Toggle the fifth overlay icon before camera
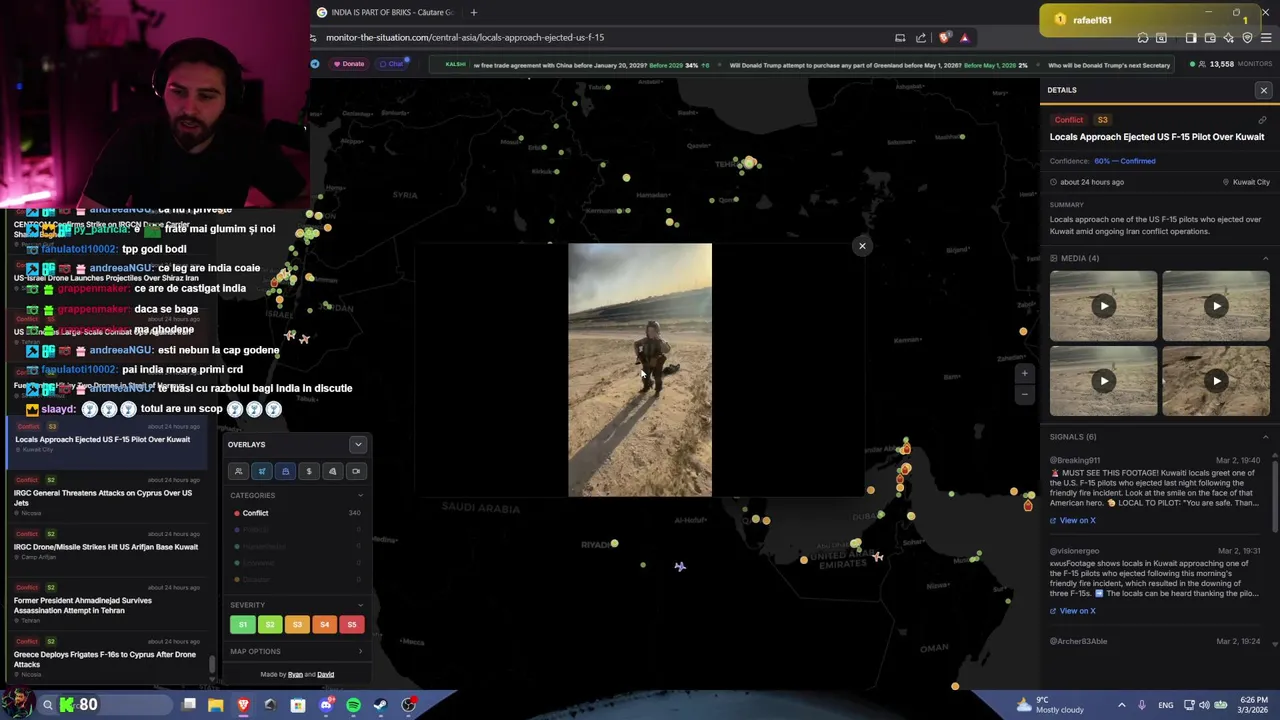The width and height of the screenshot is (1280, 720). 332,471
